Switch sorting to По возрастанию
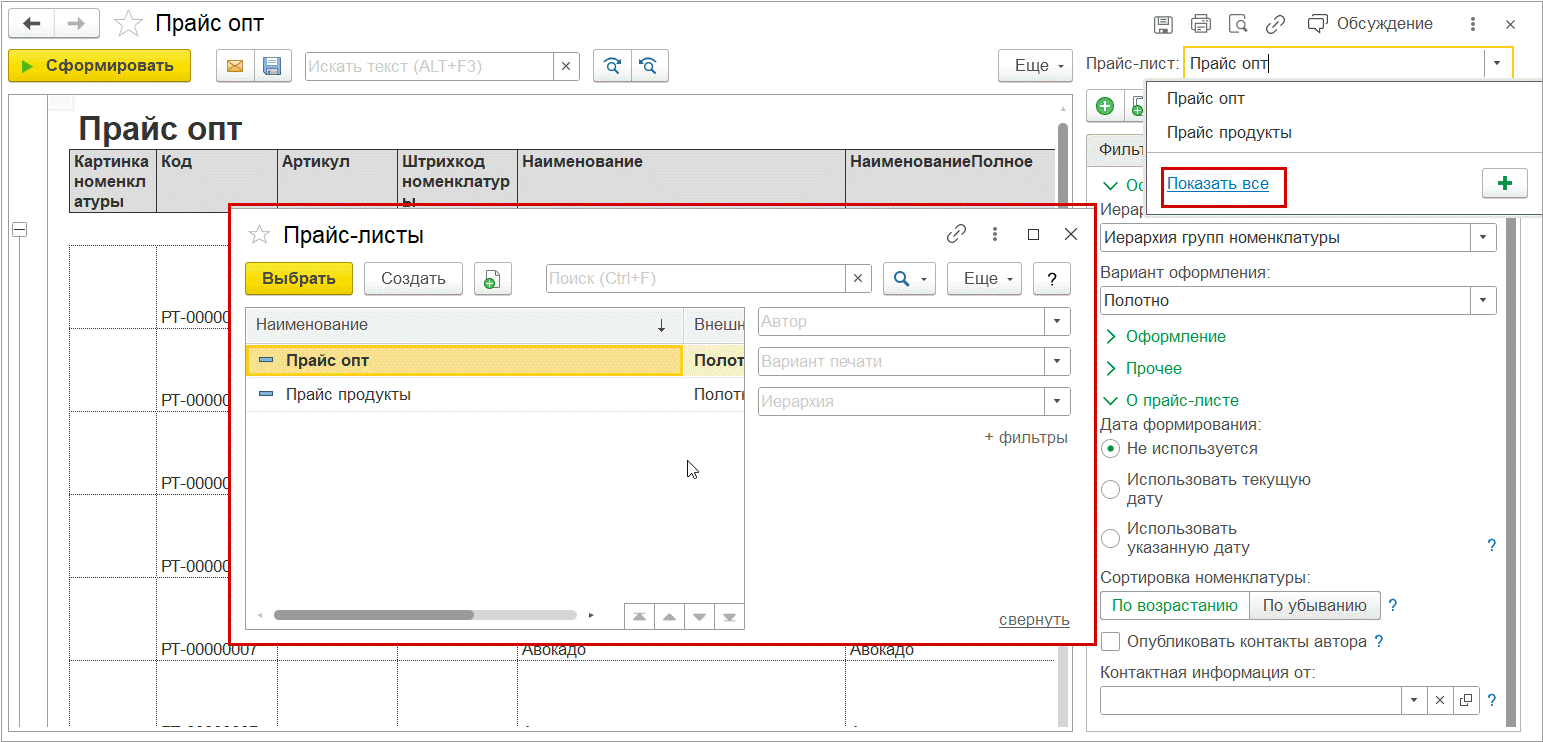1543x742 pixels. pos(1175,605)
